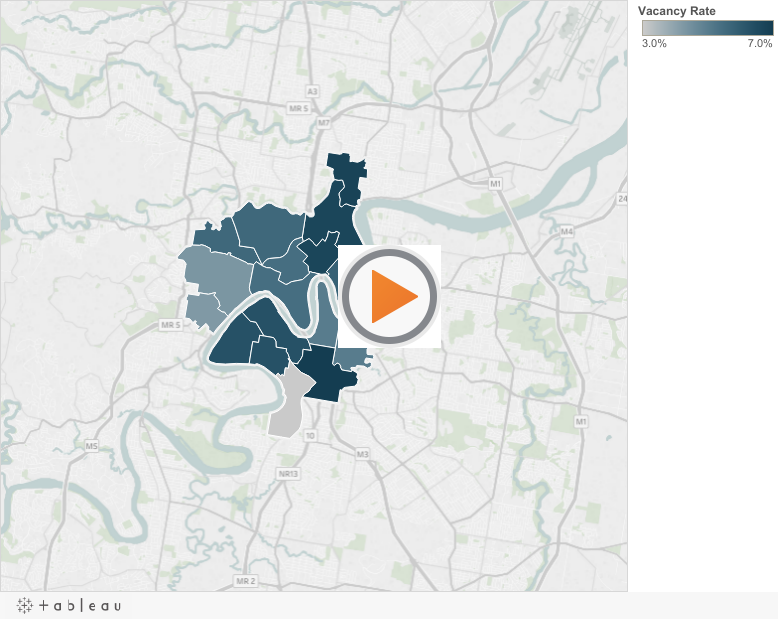Select the northernmost dark blue map region
Image resolution: width=778 pixels, height=619 pixels.
[345, 168]
